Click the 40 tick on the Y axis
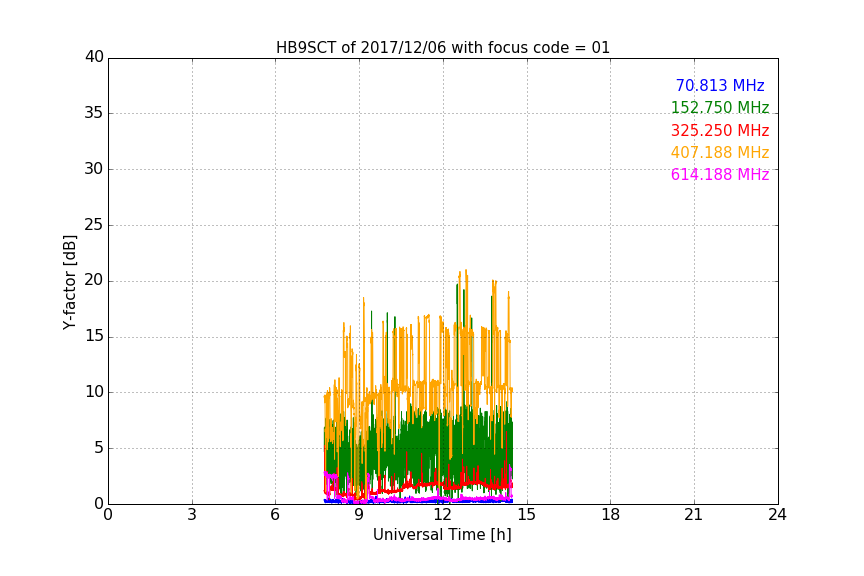This screenshot has height=576, width=864. 94,57
